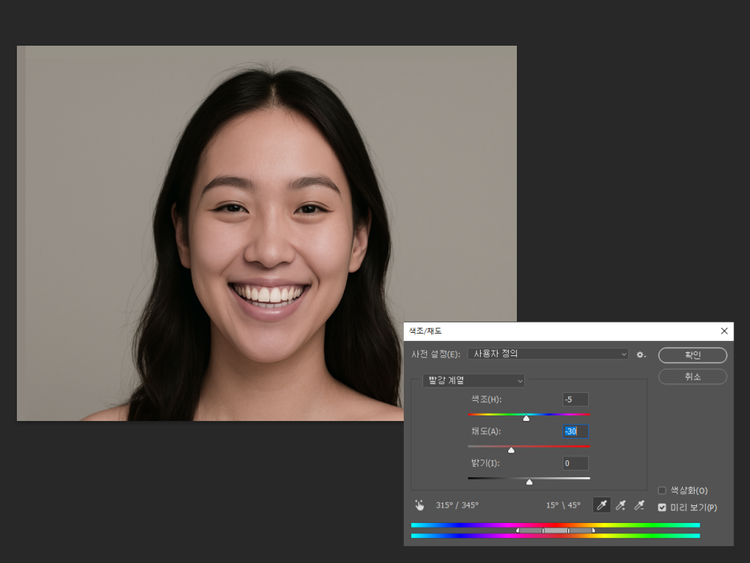
Task: Enable the 색상화 checkbox
Action: pos(662,490)
